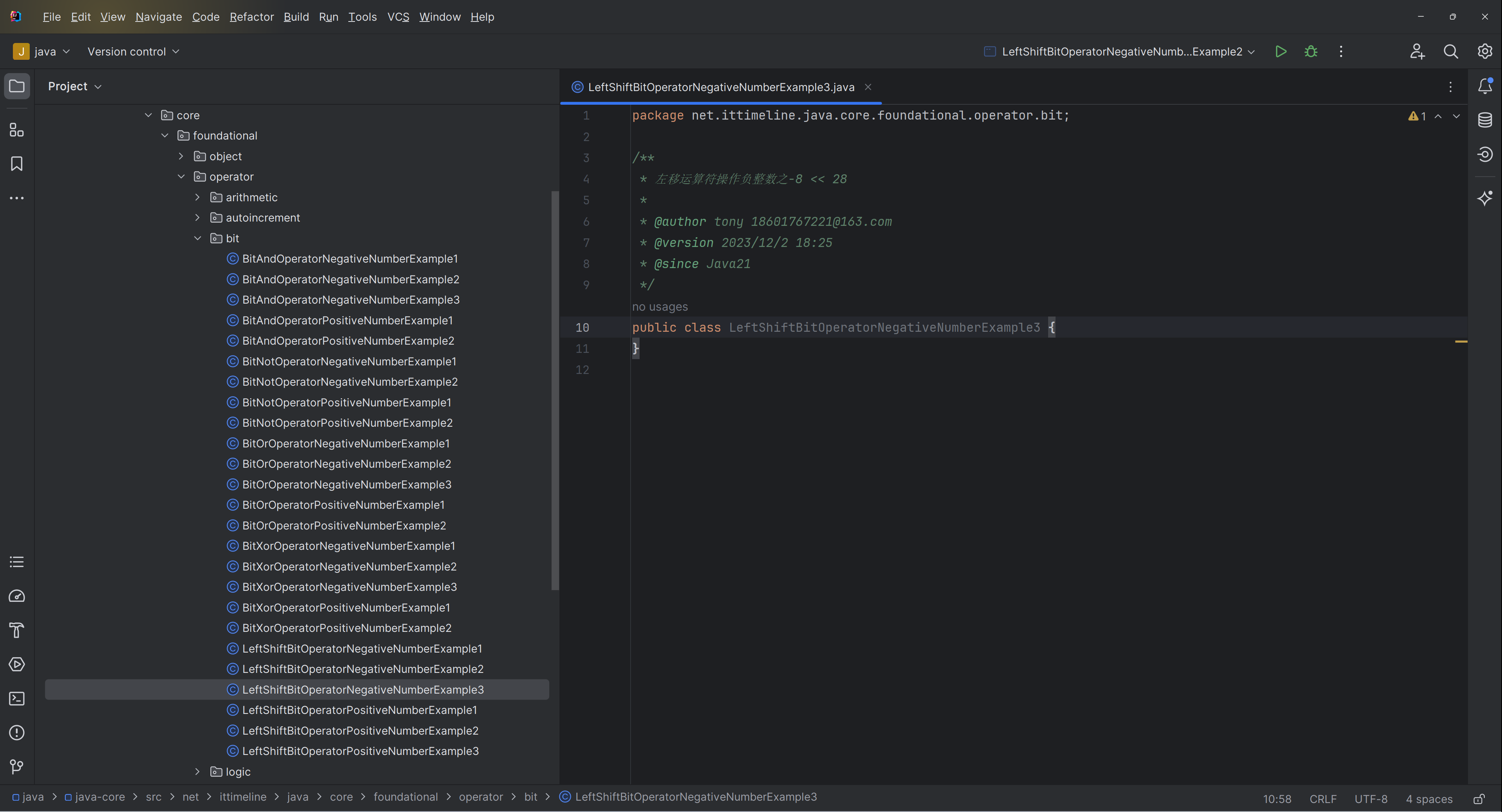Open the Terminal tool window icon
Image resolution: width=1502 pixels, height=812 pixels.
pos(17,698)
